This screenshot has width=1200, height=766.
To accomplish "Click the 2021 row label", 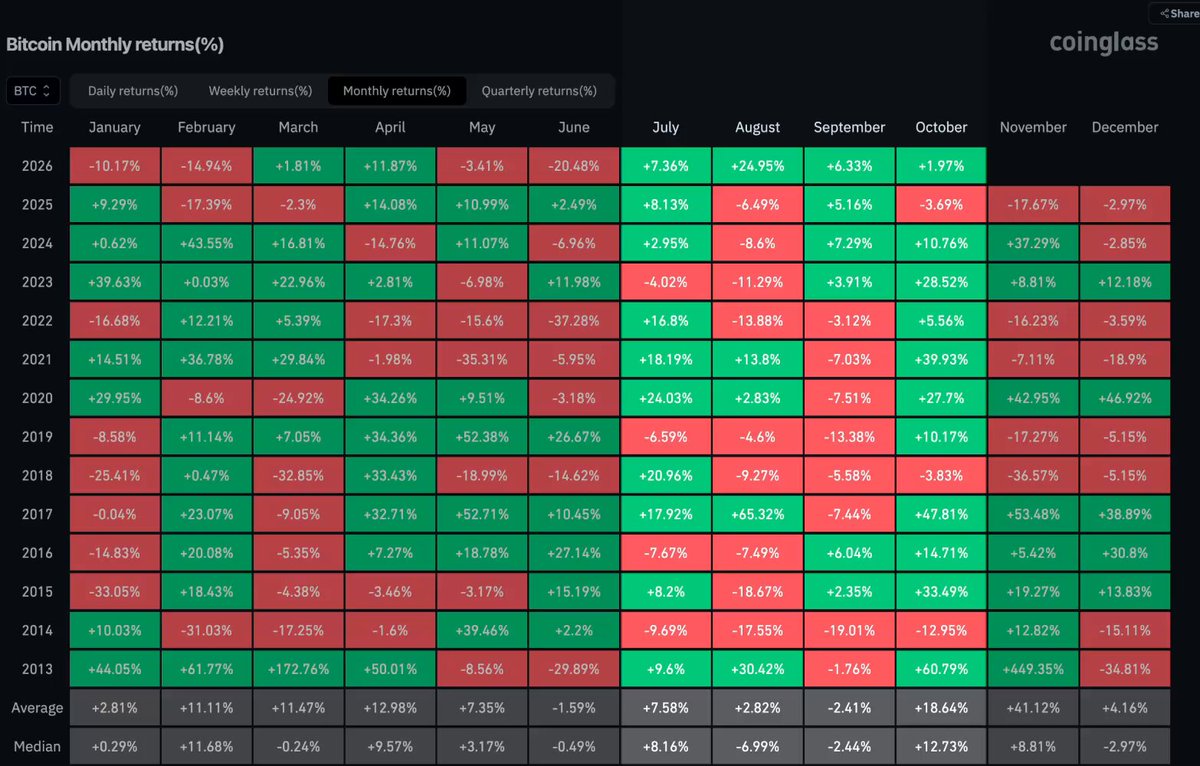I will 37,359.
